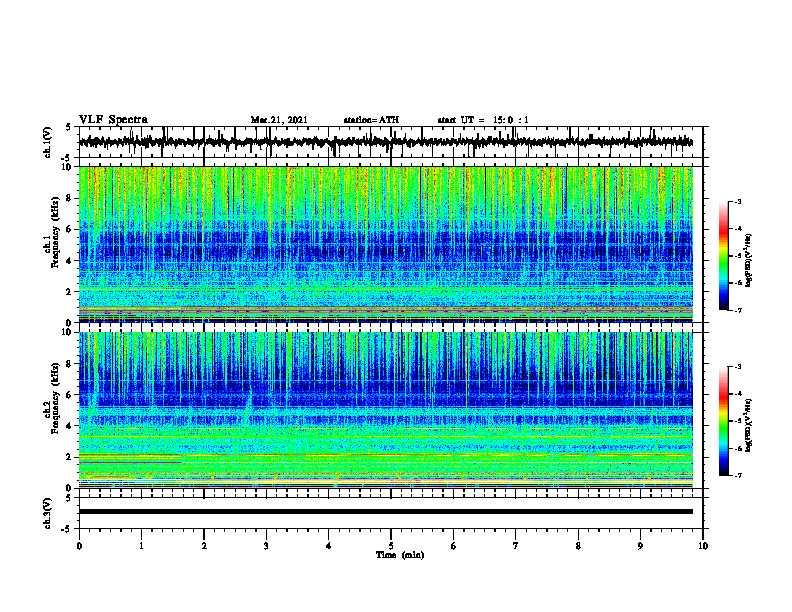
Task: Click time axis tick label '5'
Action: point(391,546)
